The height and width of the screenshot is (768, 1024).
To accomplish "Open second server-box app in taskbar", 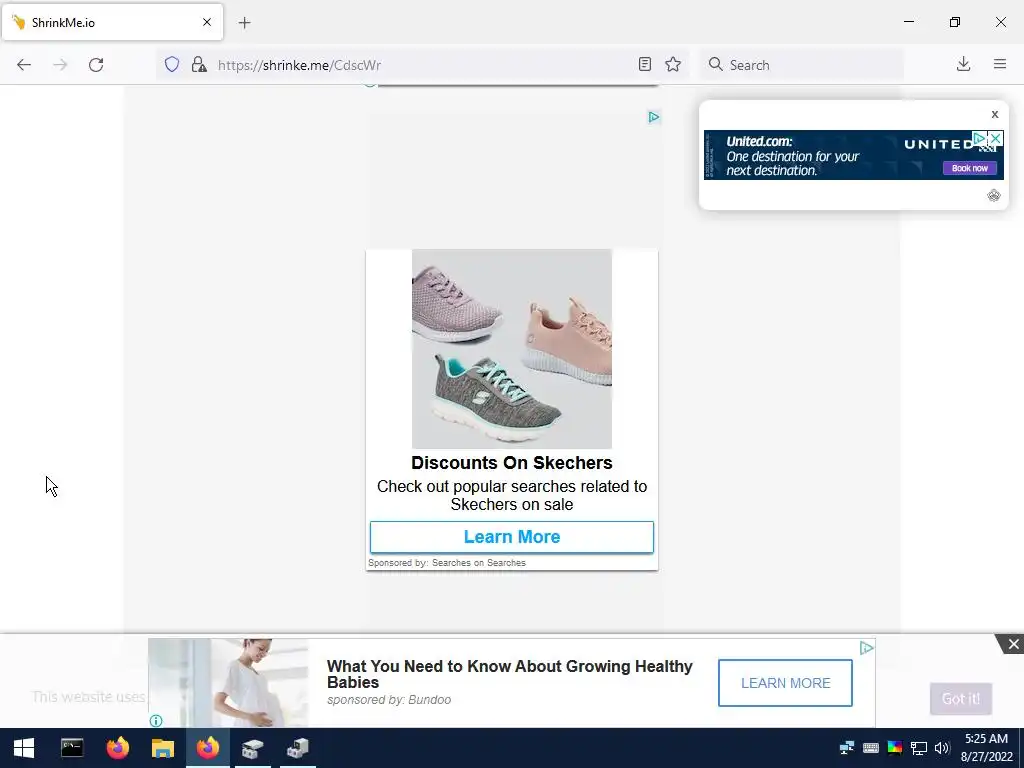I will tap(298, 748).
